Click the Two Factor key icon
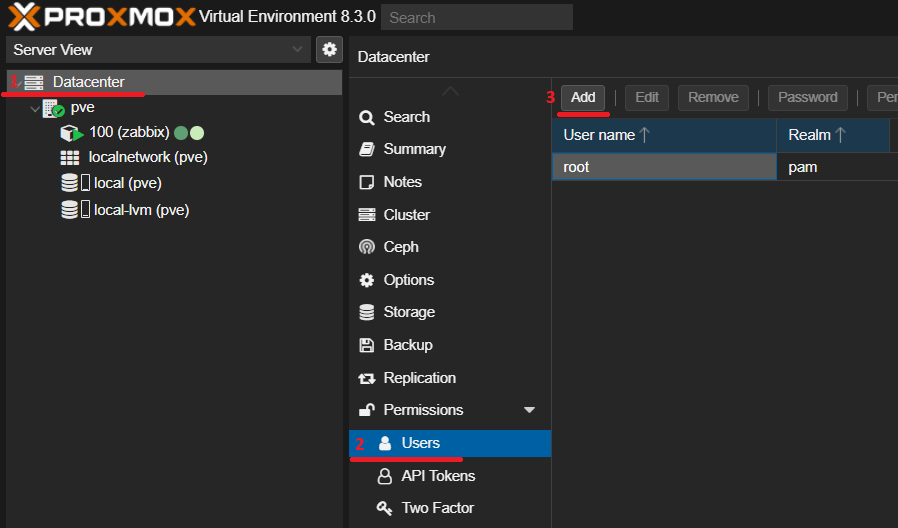Viewport: 898px width, 528px height. 384,508
